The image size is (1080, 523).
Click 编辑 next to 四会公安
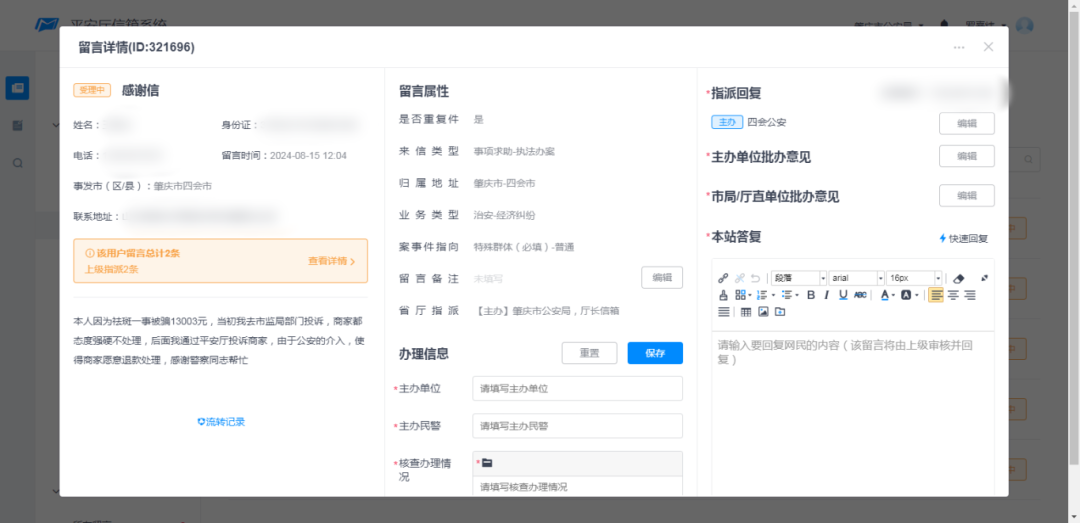click(966, 123)
